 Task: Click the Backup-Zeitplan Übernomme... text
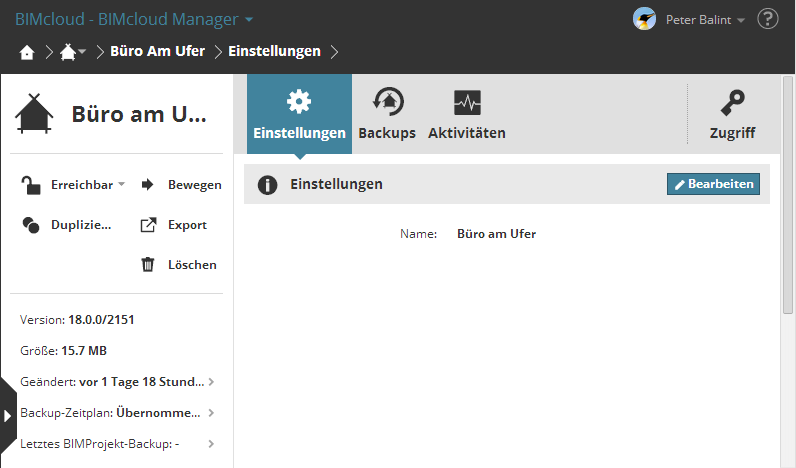(x=110, y=413)
